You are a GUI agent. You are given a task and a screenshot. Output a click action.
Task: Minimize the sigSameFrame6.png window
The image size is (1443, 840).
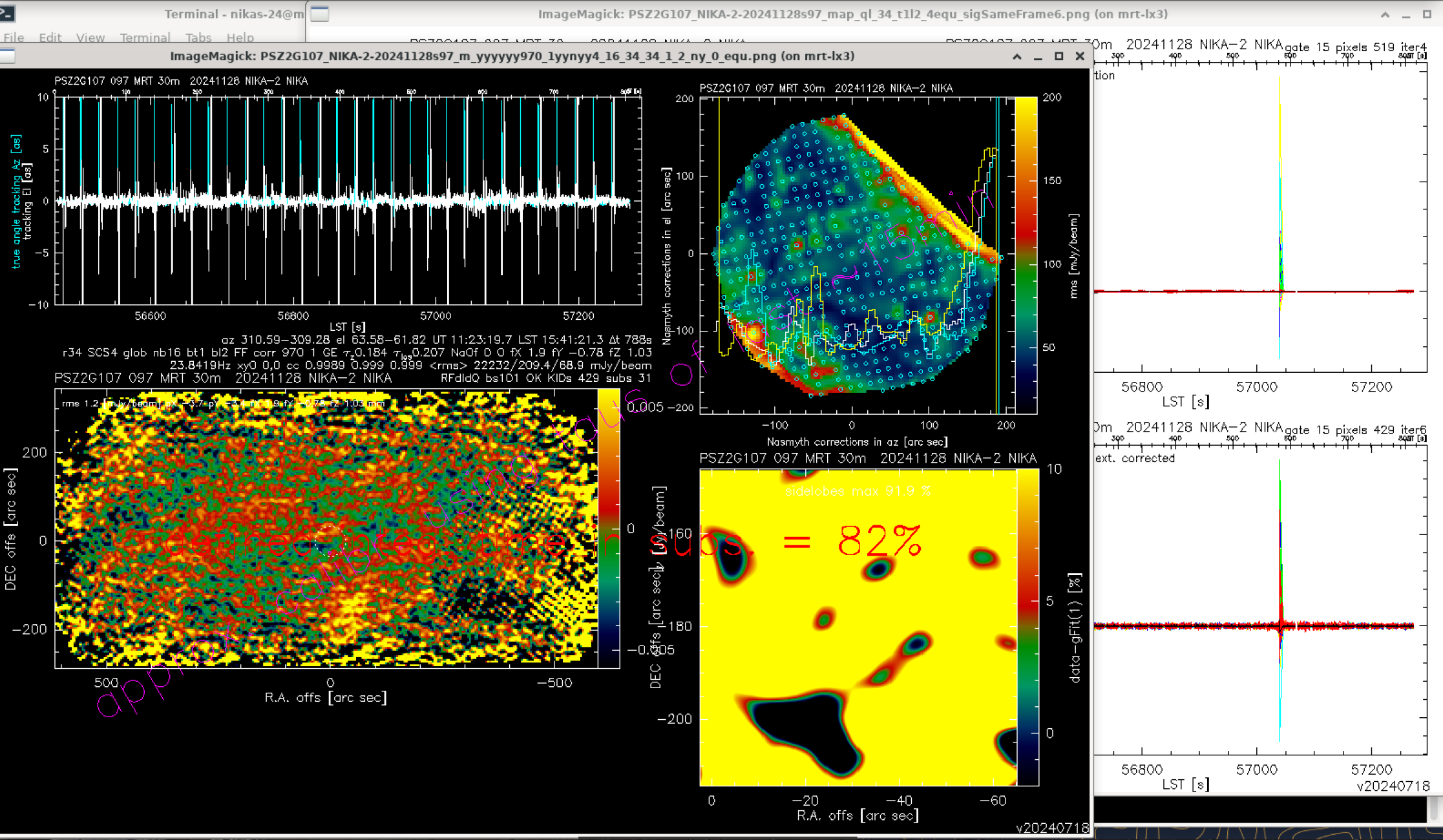click(x=1406, y=14)
